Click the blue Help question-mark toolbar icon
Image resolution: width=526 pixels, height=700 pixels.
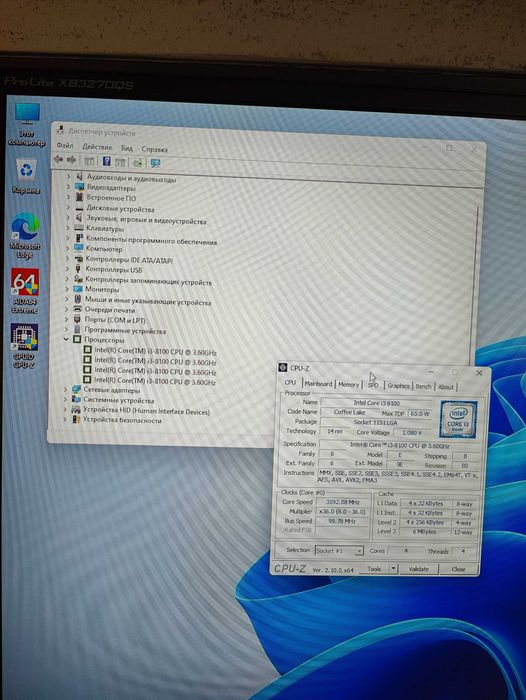[106, 161]
